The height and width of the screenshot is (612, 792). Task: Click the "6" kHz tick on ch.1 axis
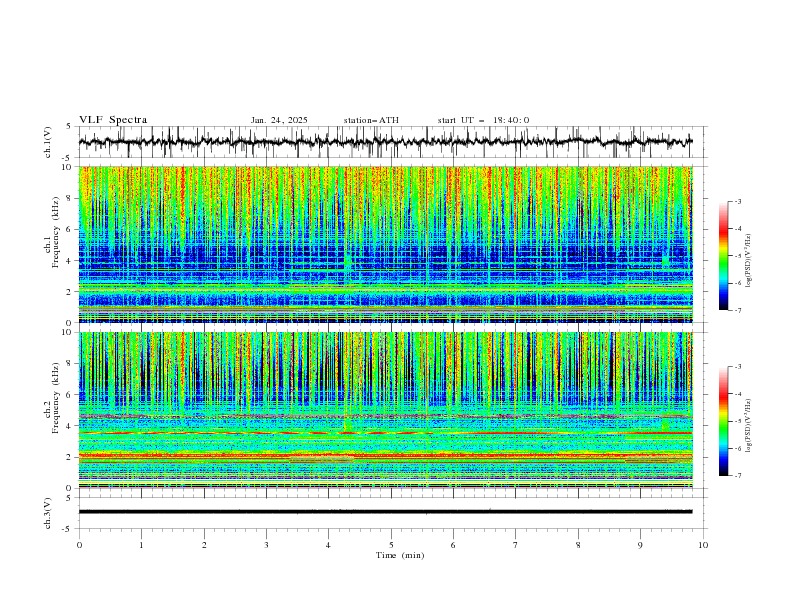[70, 229]
